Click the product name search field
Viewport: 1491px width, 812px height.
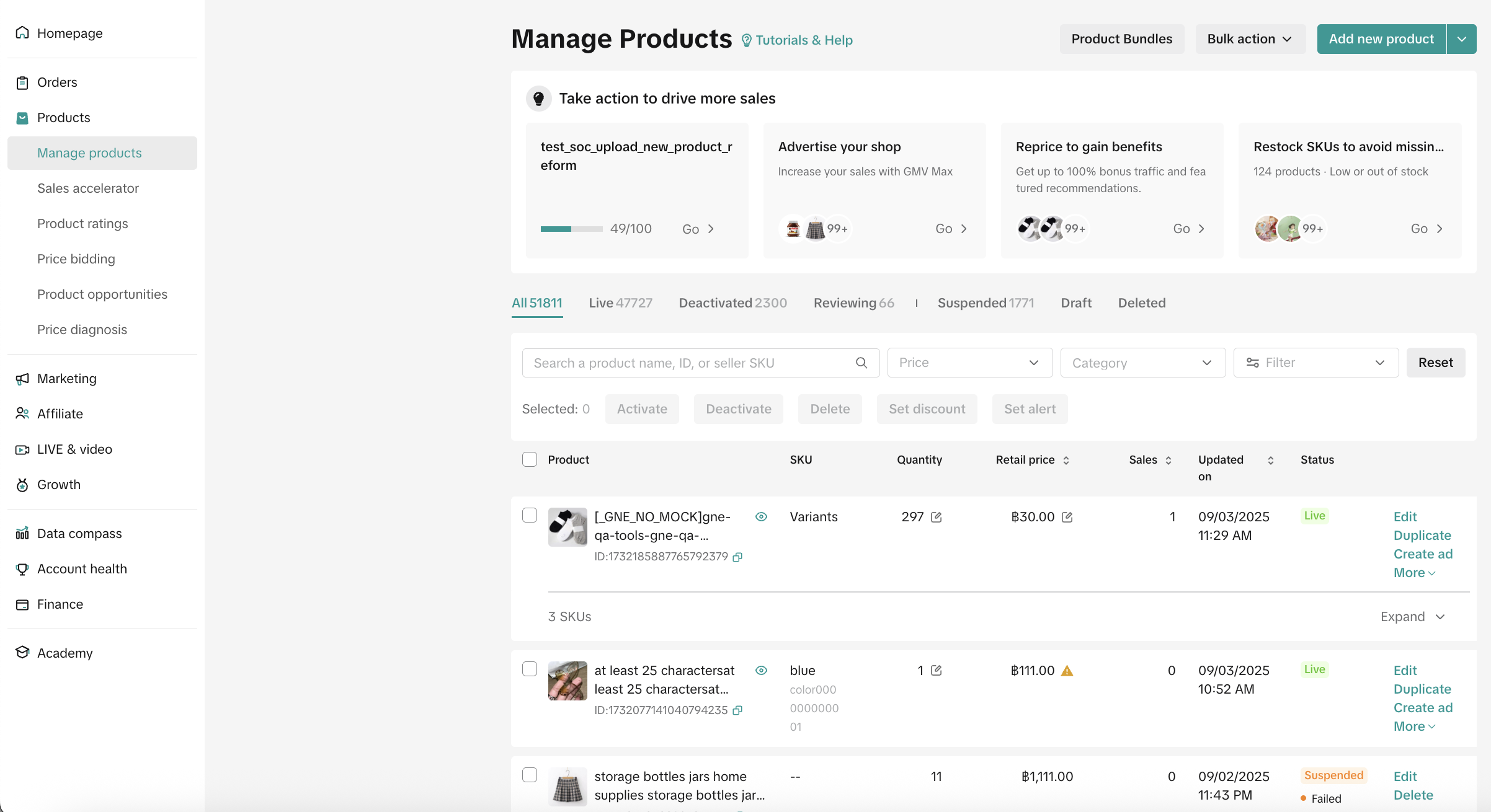click(688, 363)
